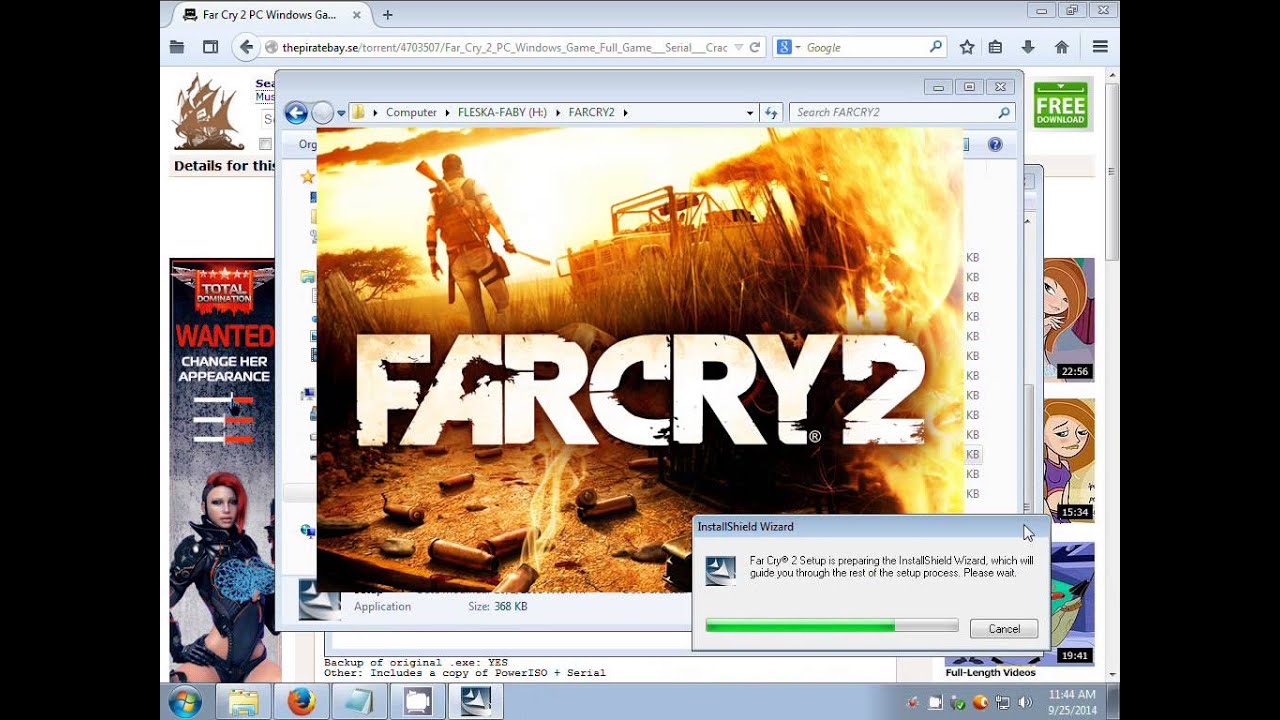Click the network tray icon

(x=1002, y=702)
